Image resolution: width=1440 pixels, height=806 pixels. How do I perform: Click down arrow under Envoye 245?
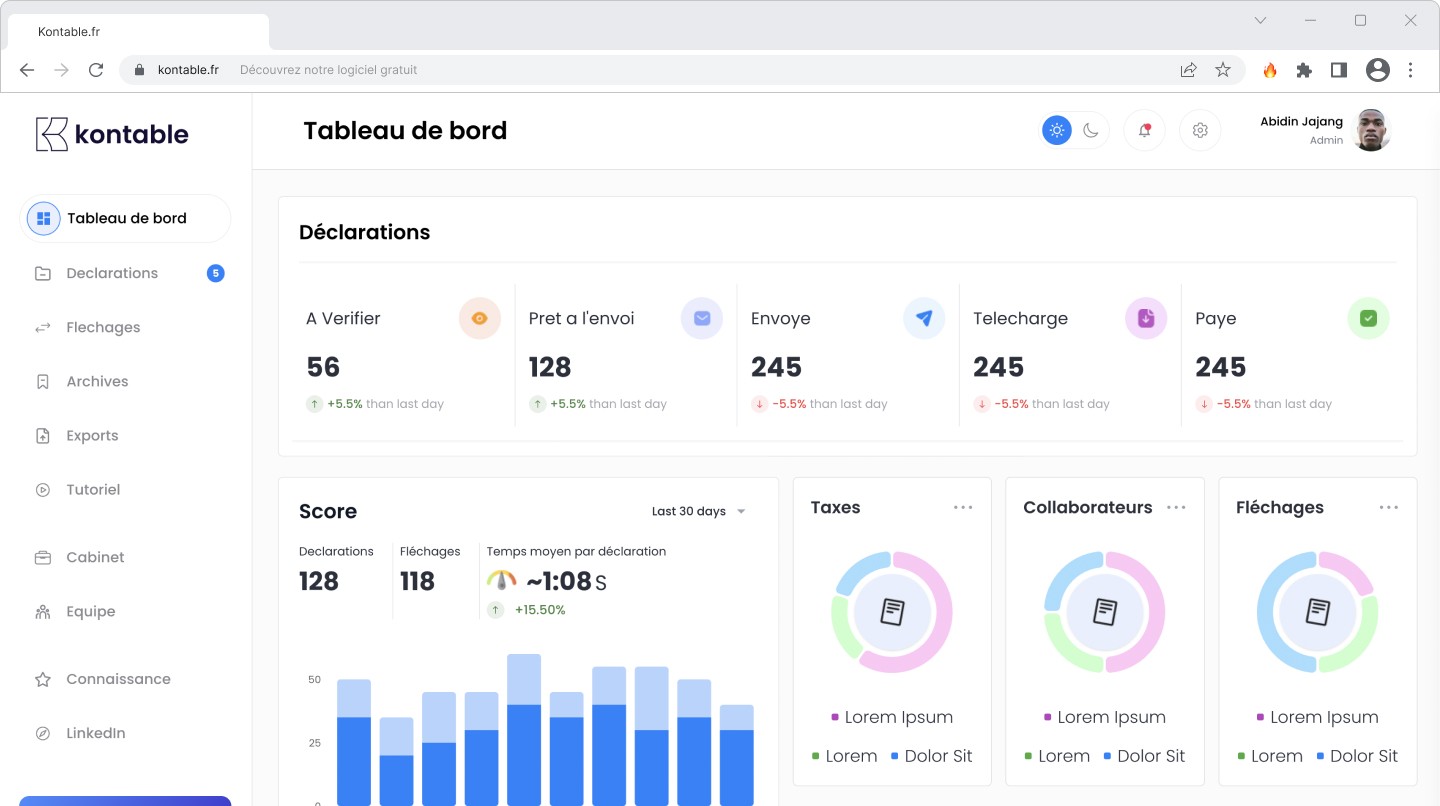pyautogui.click(x=759, y=404)
